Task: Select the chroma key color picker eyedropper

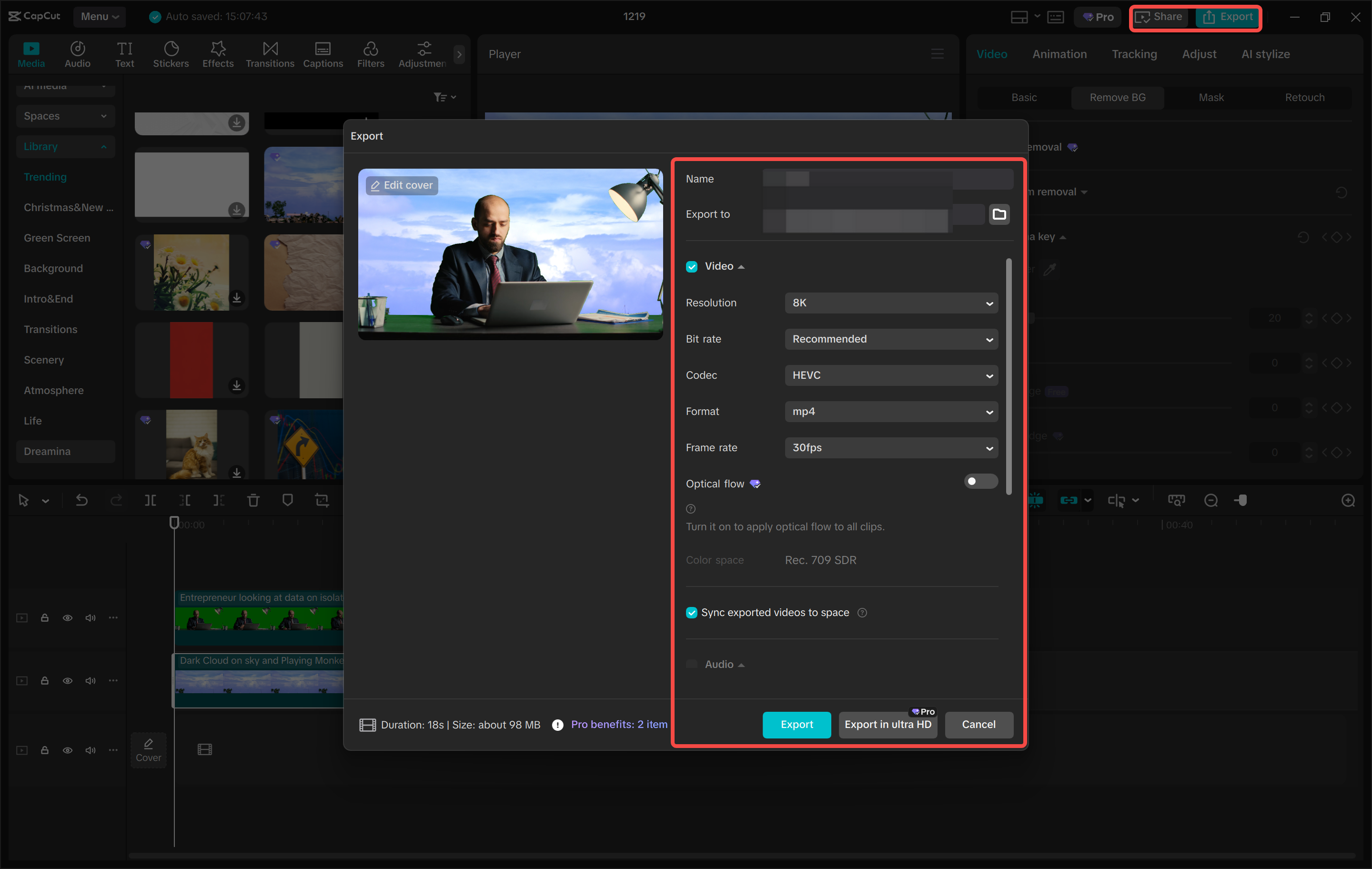Action: coord(1050,269)
